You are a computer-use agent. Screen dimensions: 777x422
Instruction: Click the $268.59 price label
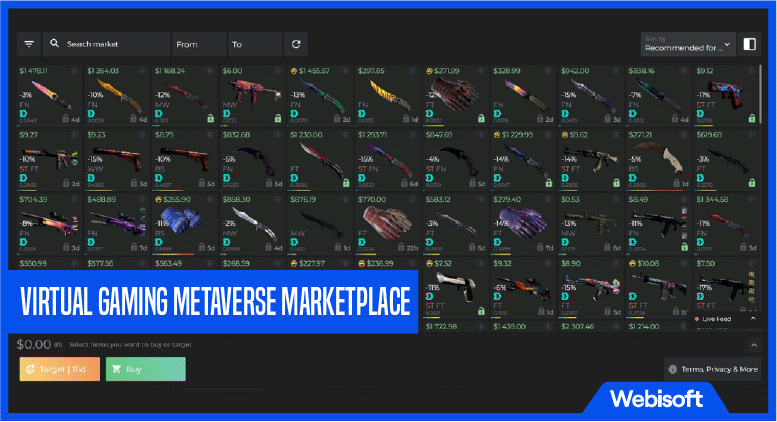click(236, 264)
